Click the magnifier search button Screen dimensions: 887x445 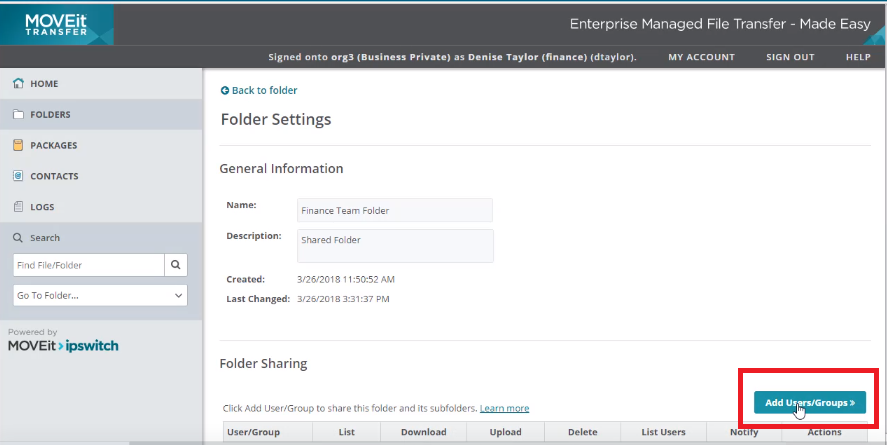[x=176, y=265]
